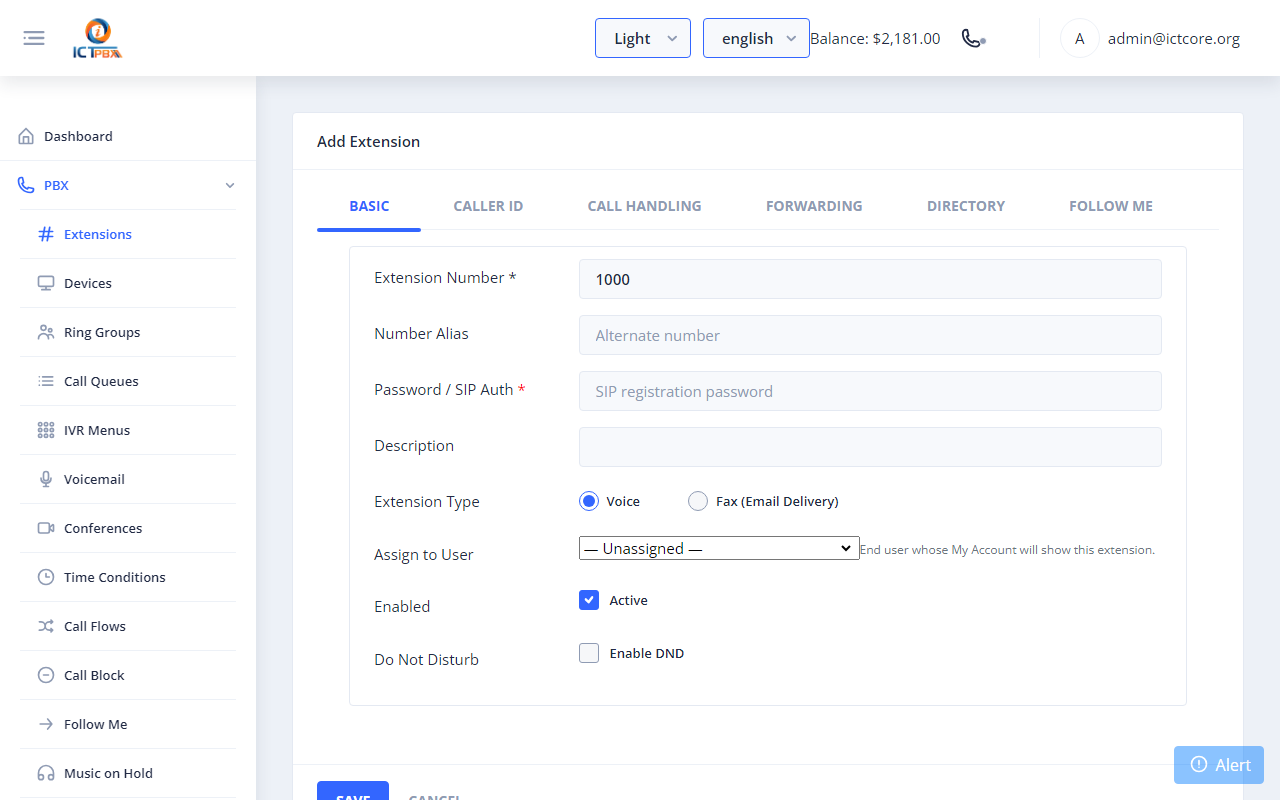Click the Conferences video camera icon
Screen dimensions: 1280x800
(x=46, y=528)
